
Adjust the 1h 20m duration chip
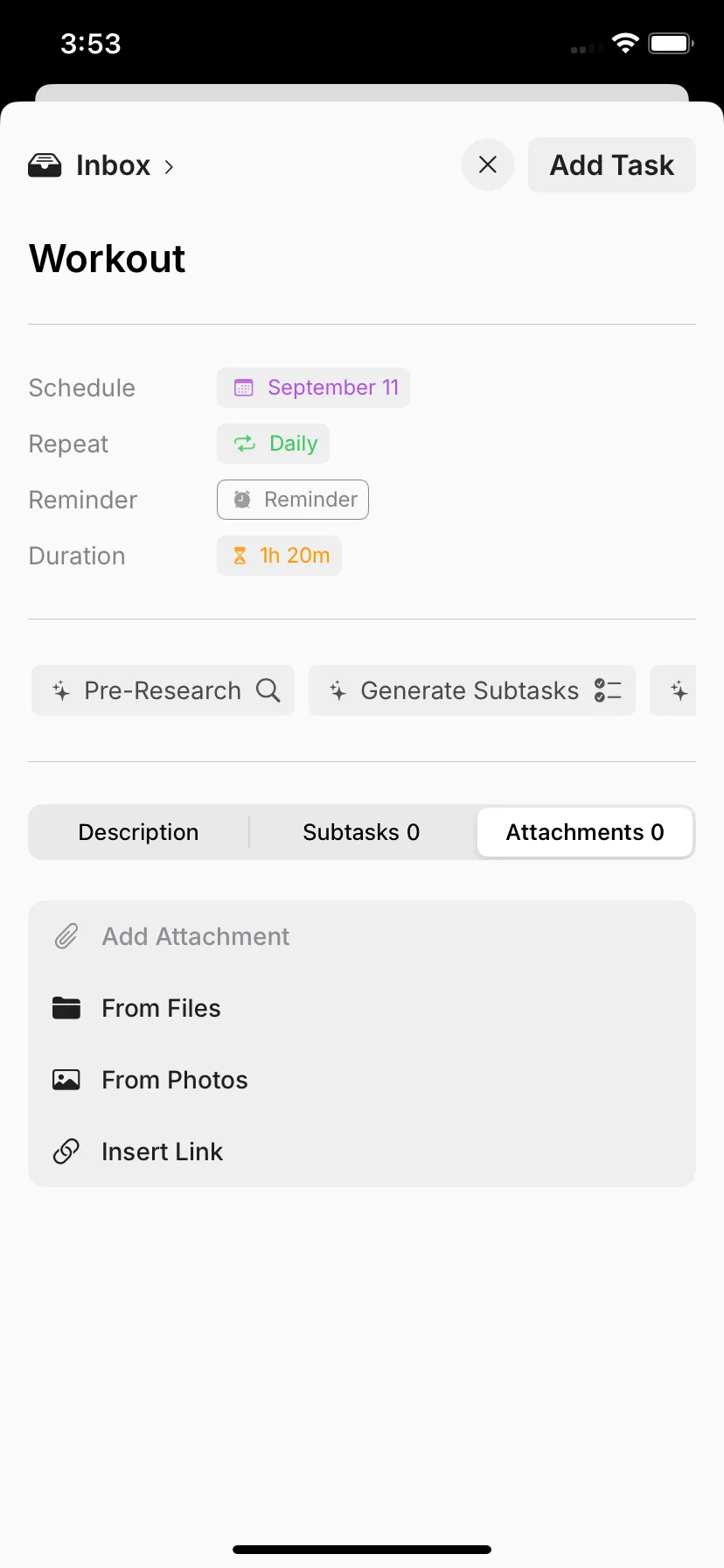(279, 556)
